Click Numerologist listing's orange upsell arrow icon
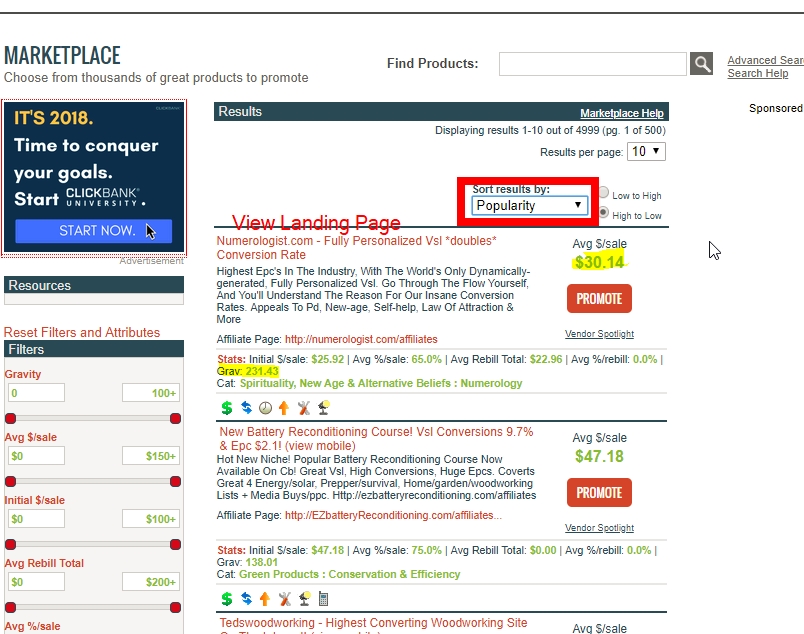This screenshot has width=804, height=634. (284, 407)
